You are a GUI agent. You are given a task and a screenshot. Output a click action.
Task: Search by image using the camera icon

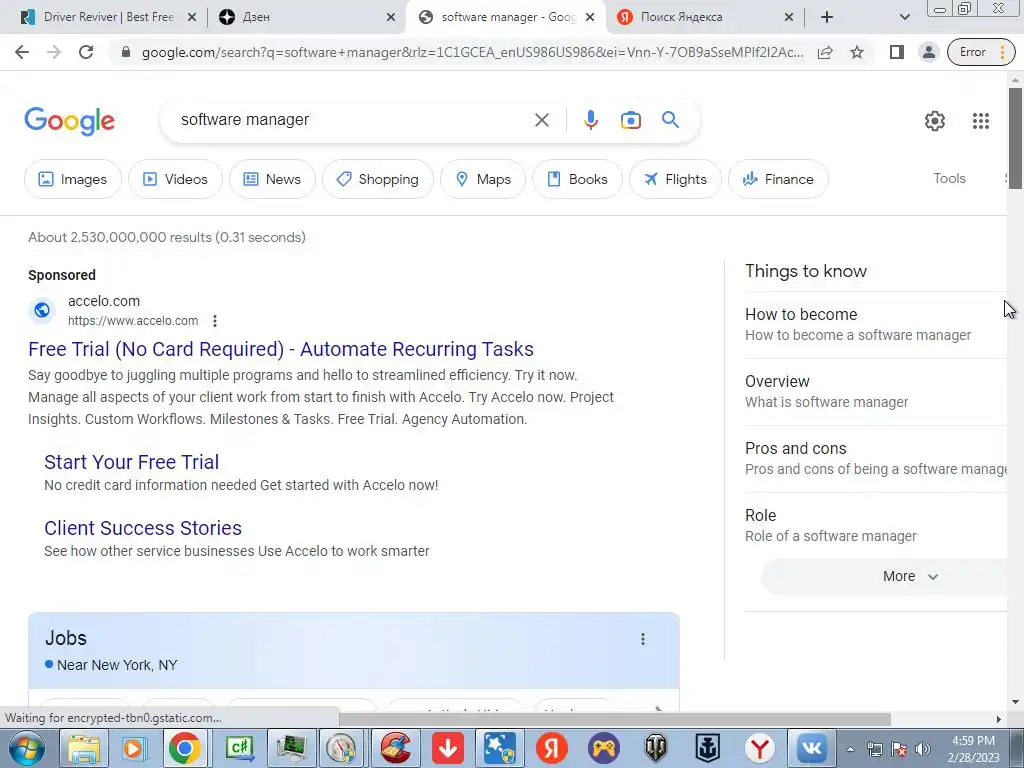pyautogui.click(x=630, y=120)
